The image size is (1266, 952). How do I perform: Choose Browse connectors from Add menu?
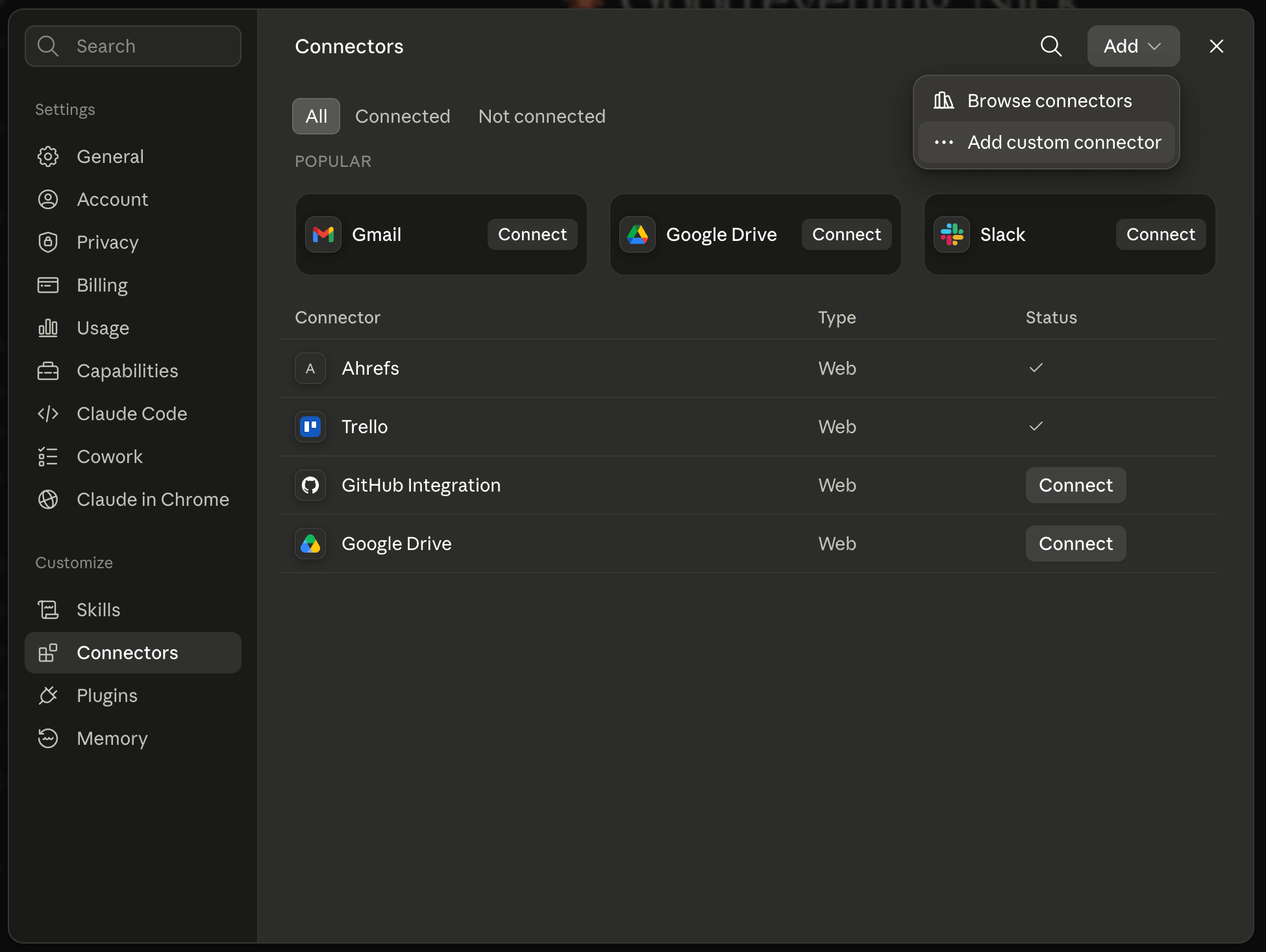(x=1047, y=101)
